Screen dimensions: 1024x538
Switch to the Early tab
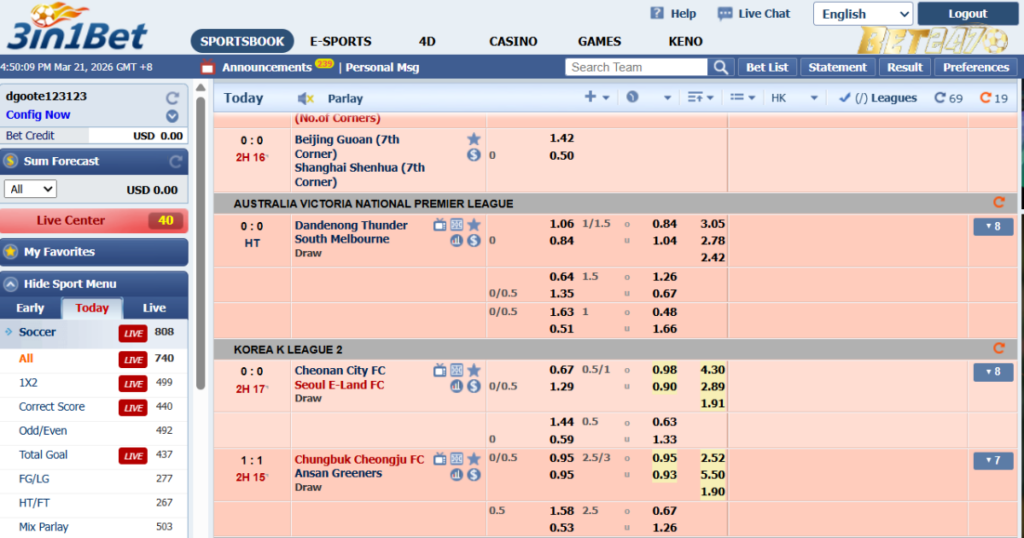coord(30,308)
